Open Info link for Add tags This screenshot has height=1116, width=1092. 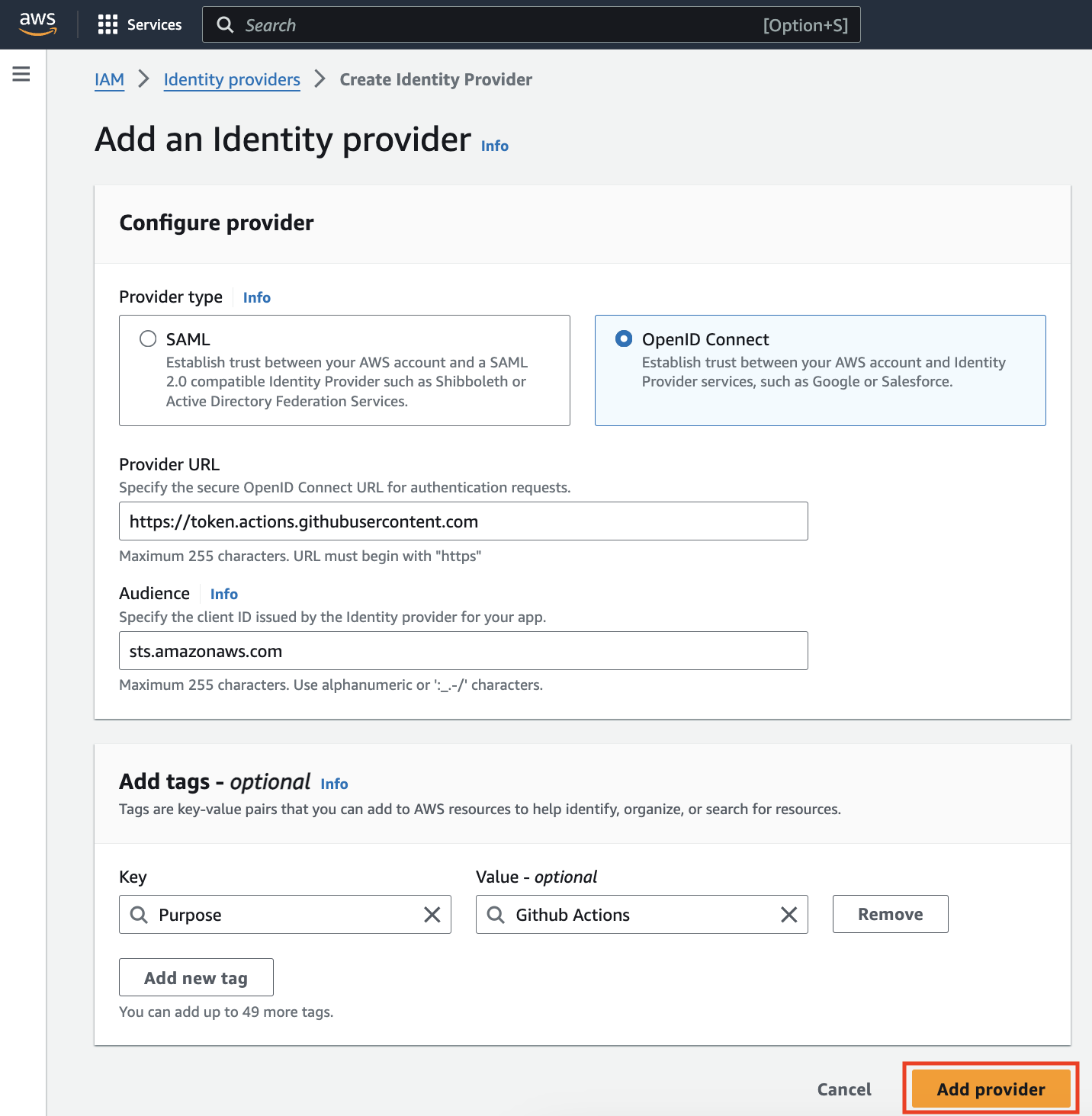tap(334, 784)
